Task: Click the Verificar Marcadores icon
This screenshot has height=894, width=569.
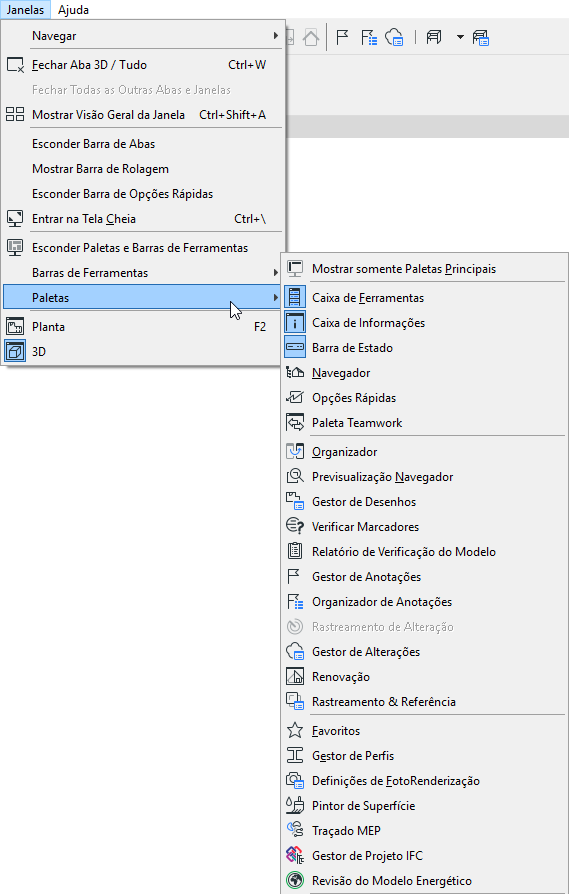Action: point(295,526)
